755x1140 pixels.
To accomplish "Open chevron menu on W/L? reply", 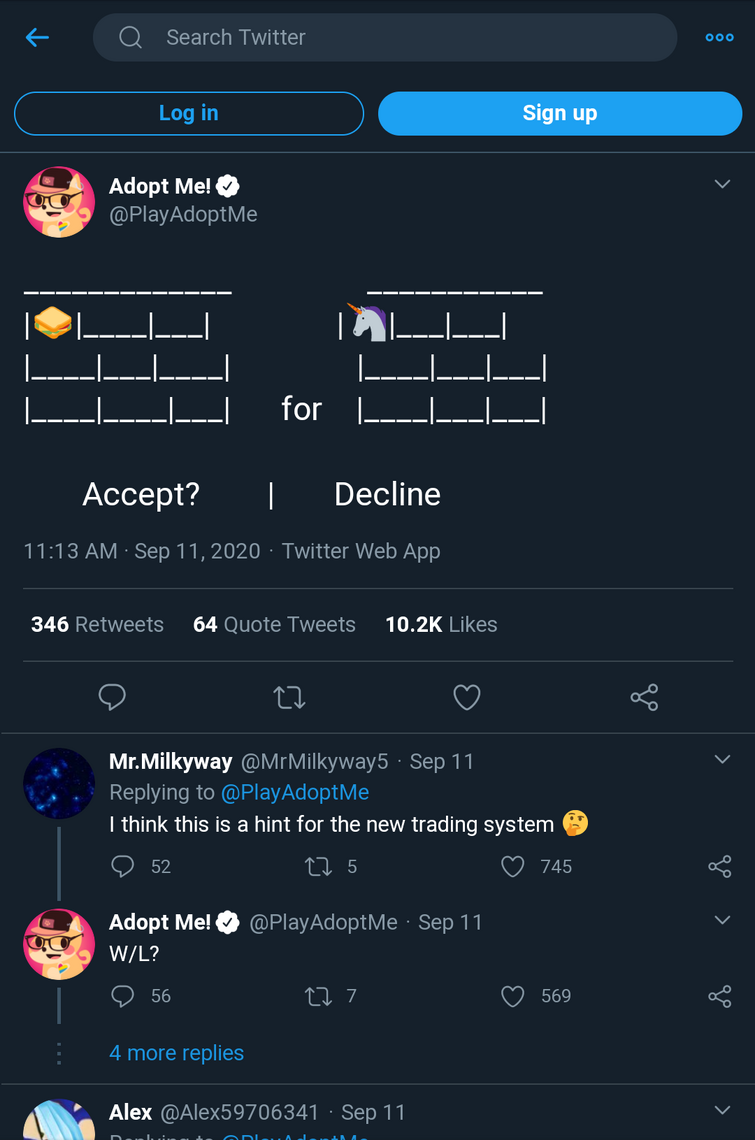I will pyautogui.click(x=722, y=920).
